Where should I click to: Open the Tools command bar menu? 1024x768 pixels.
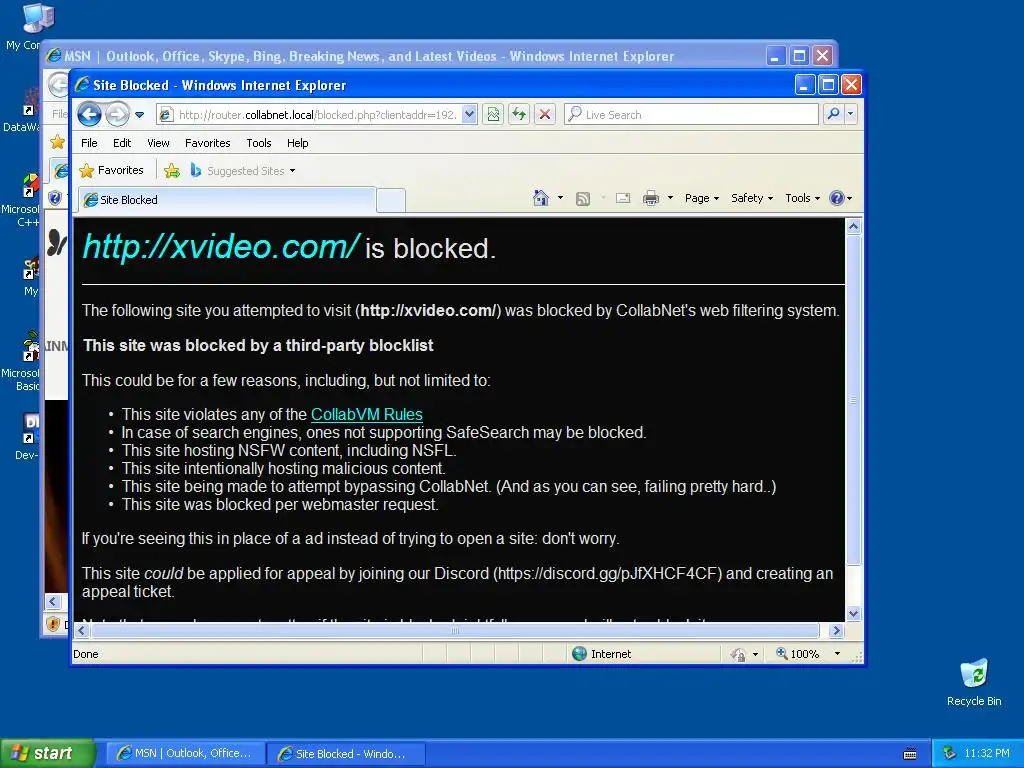click(x=802, y=198)
